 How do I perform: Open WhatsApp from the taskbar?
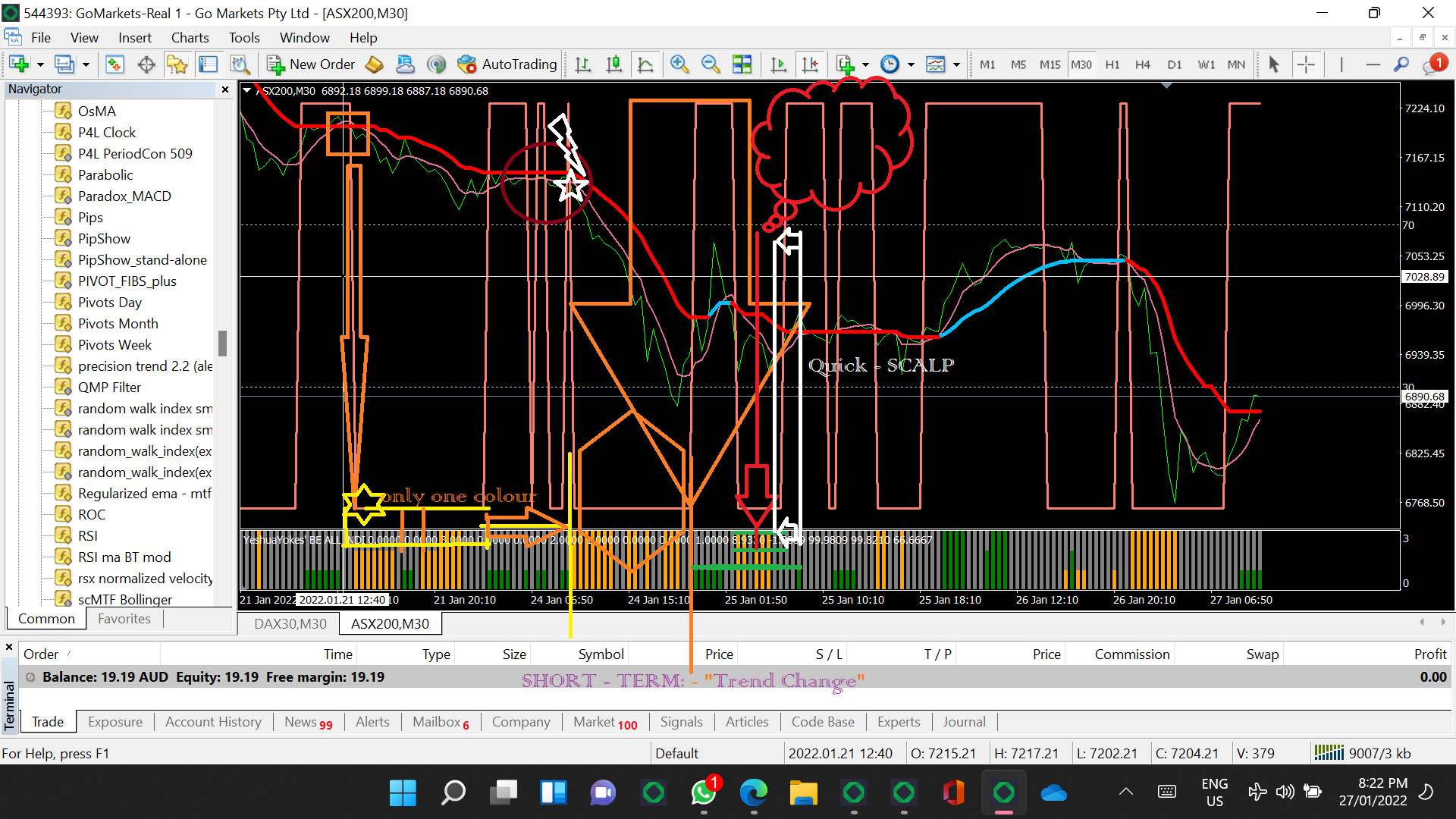coord(703,793)
